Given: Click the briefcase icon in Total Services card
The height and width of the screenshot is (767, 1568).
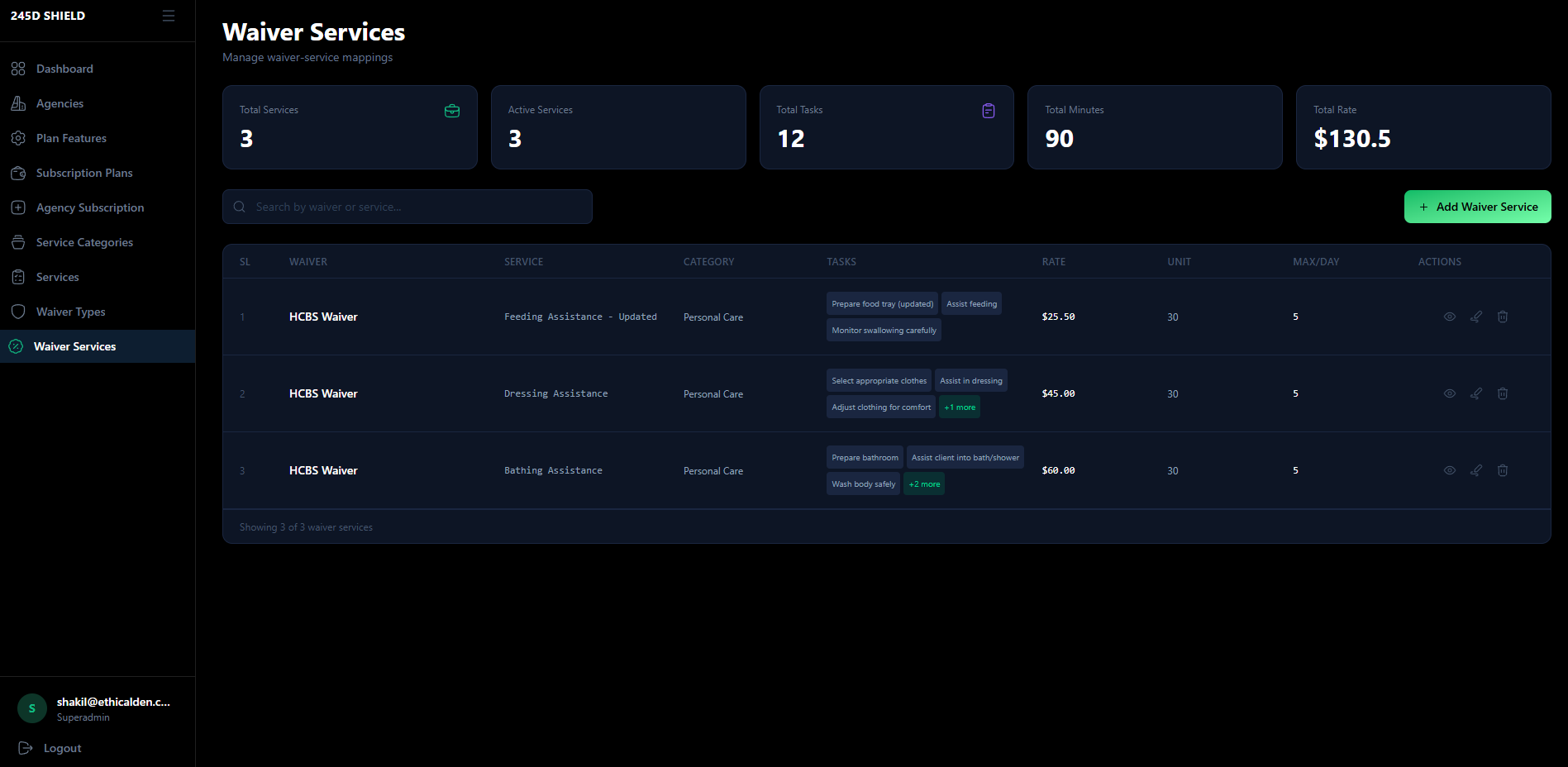Looking at the screenshot, I should pos(452,111).
